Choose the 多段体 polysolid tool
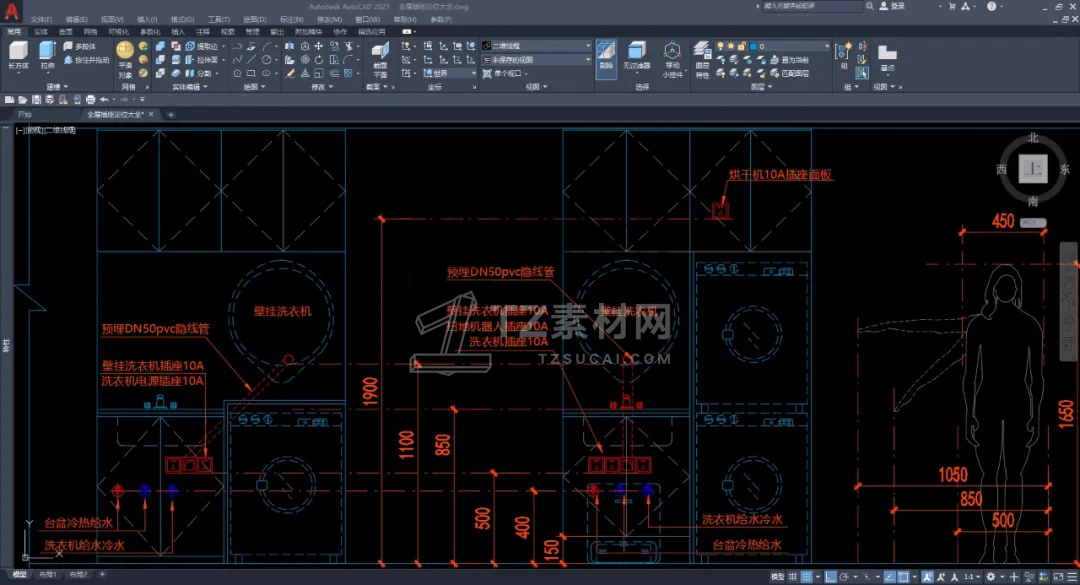1080x585 pixels. [x=80, y=46]
